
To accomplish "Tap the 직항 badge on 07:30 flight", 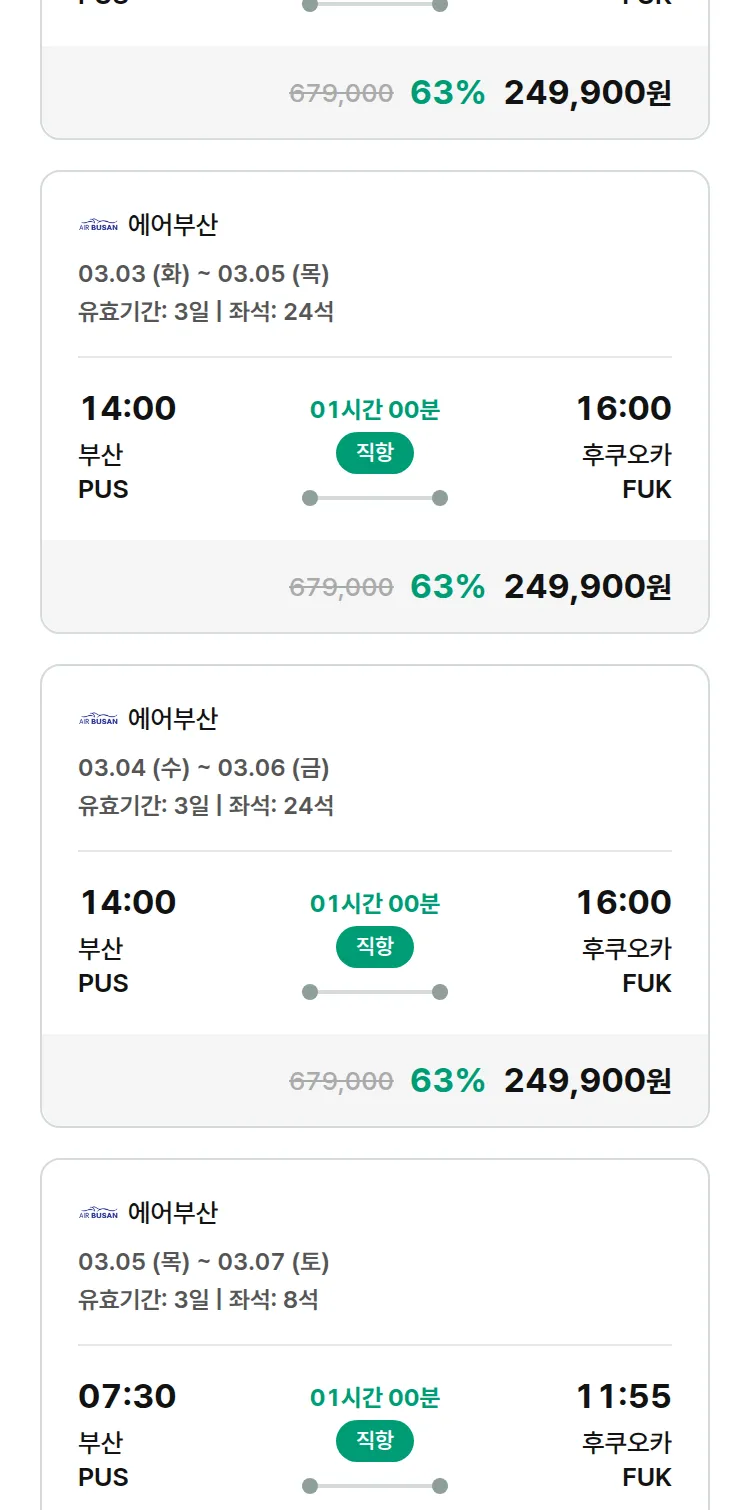I will click(375, 1441).
